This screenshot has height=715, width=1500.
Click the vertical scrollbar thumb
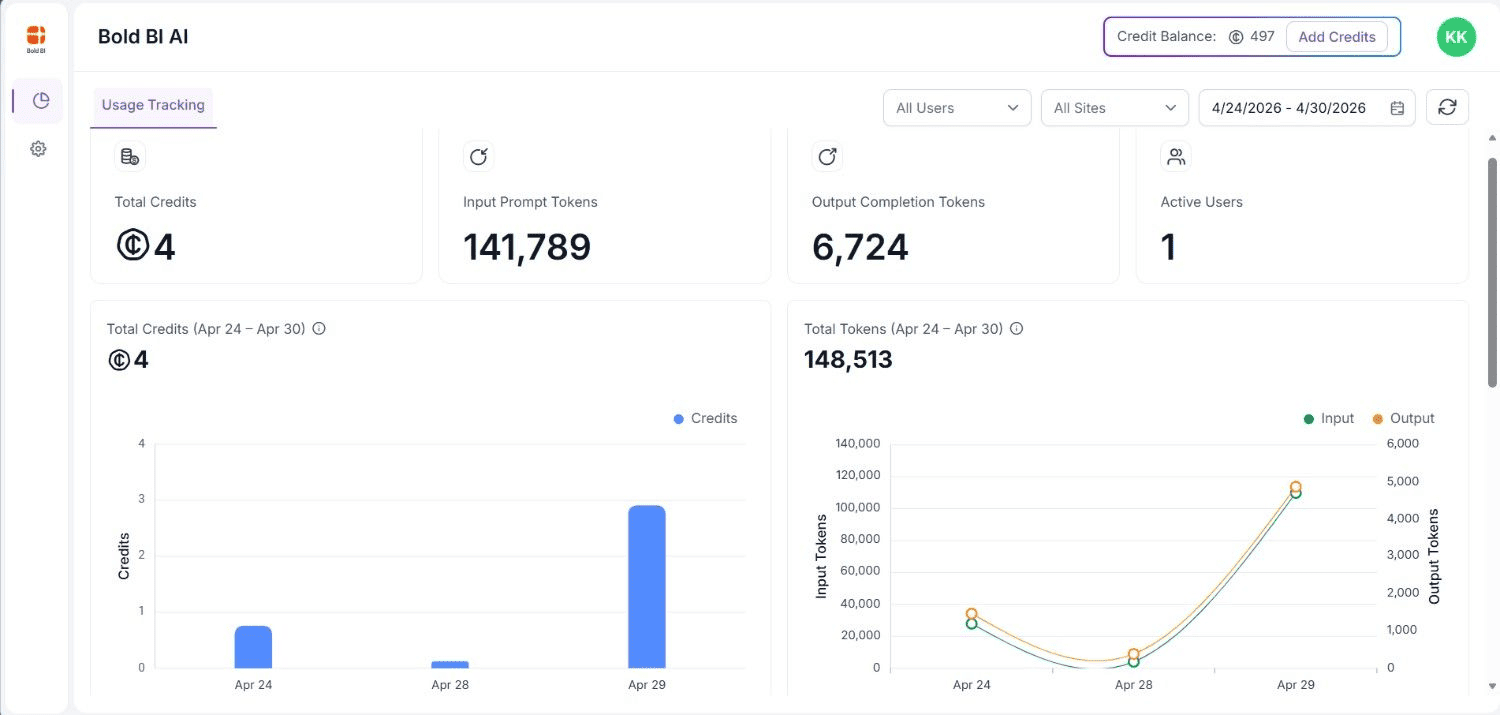pos(1493,272)
